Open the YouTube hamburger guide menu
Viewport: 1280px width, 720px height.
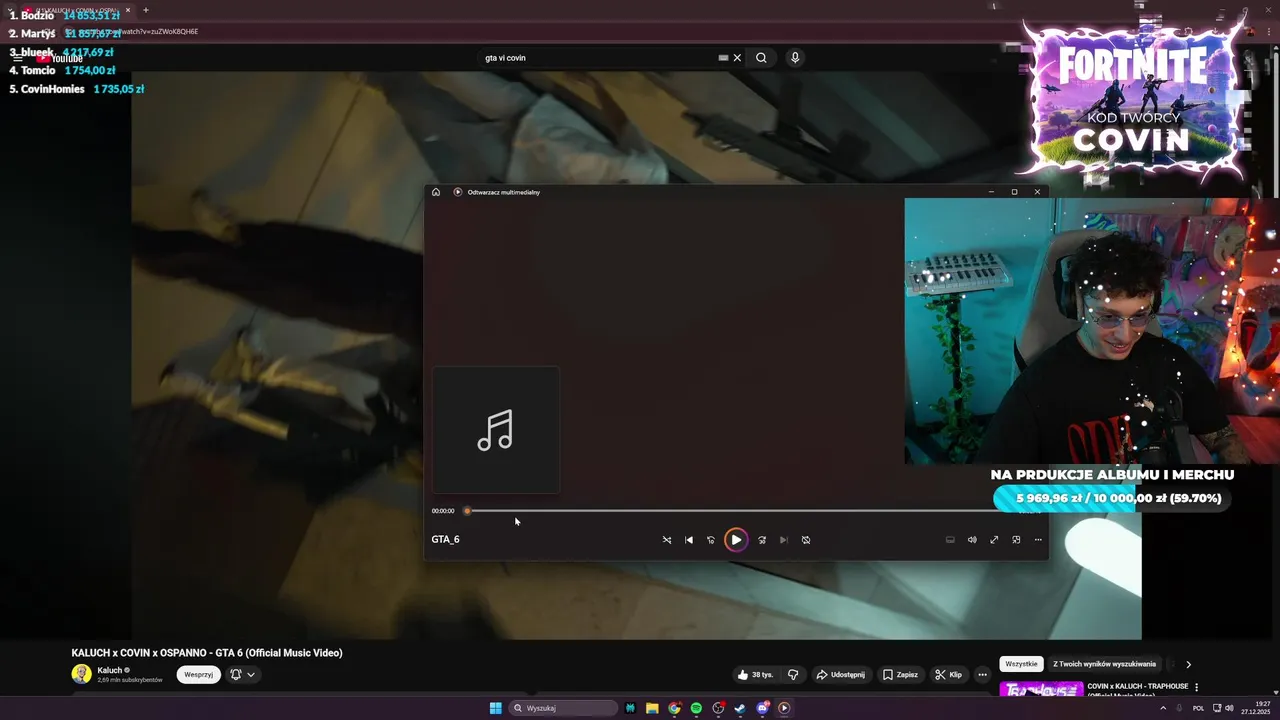(x=17, y=58)
